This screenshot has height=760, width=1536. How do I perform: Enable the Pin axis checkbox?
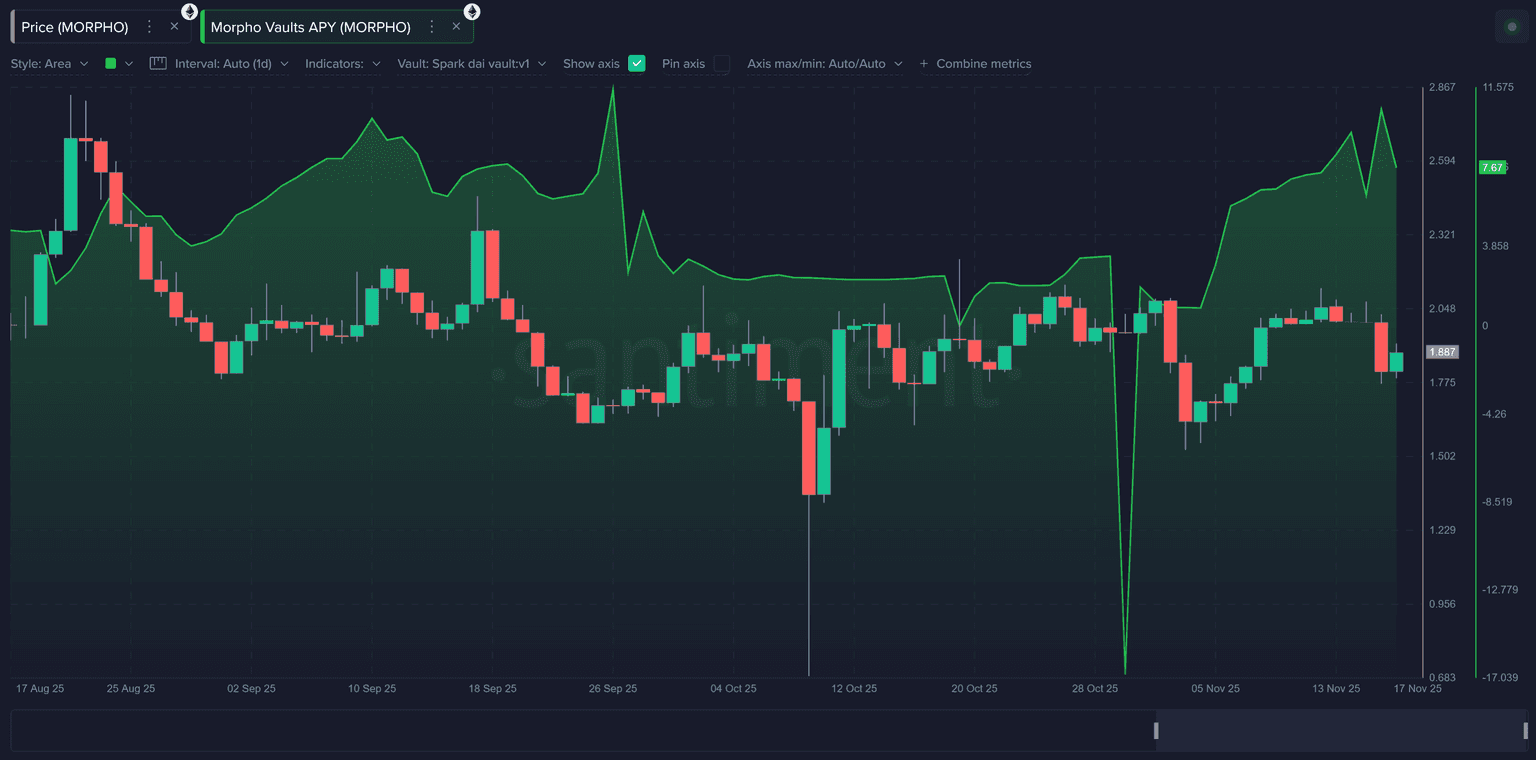tap(722, 63)
